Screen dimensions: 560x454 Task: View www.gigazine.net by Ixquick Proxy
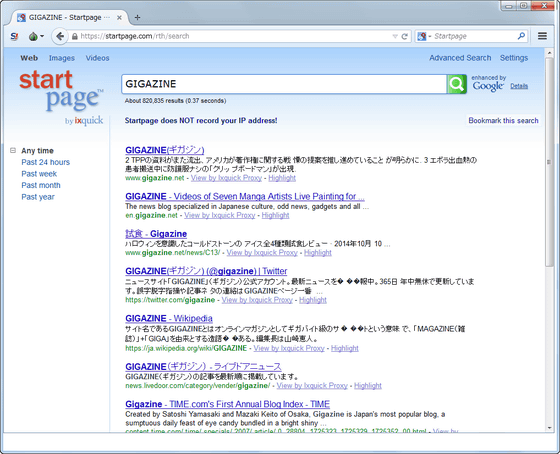226,178
